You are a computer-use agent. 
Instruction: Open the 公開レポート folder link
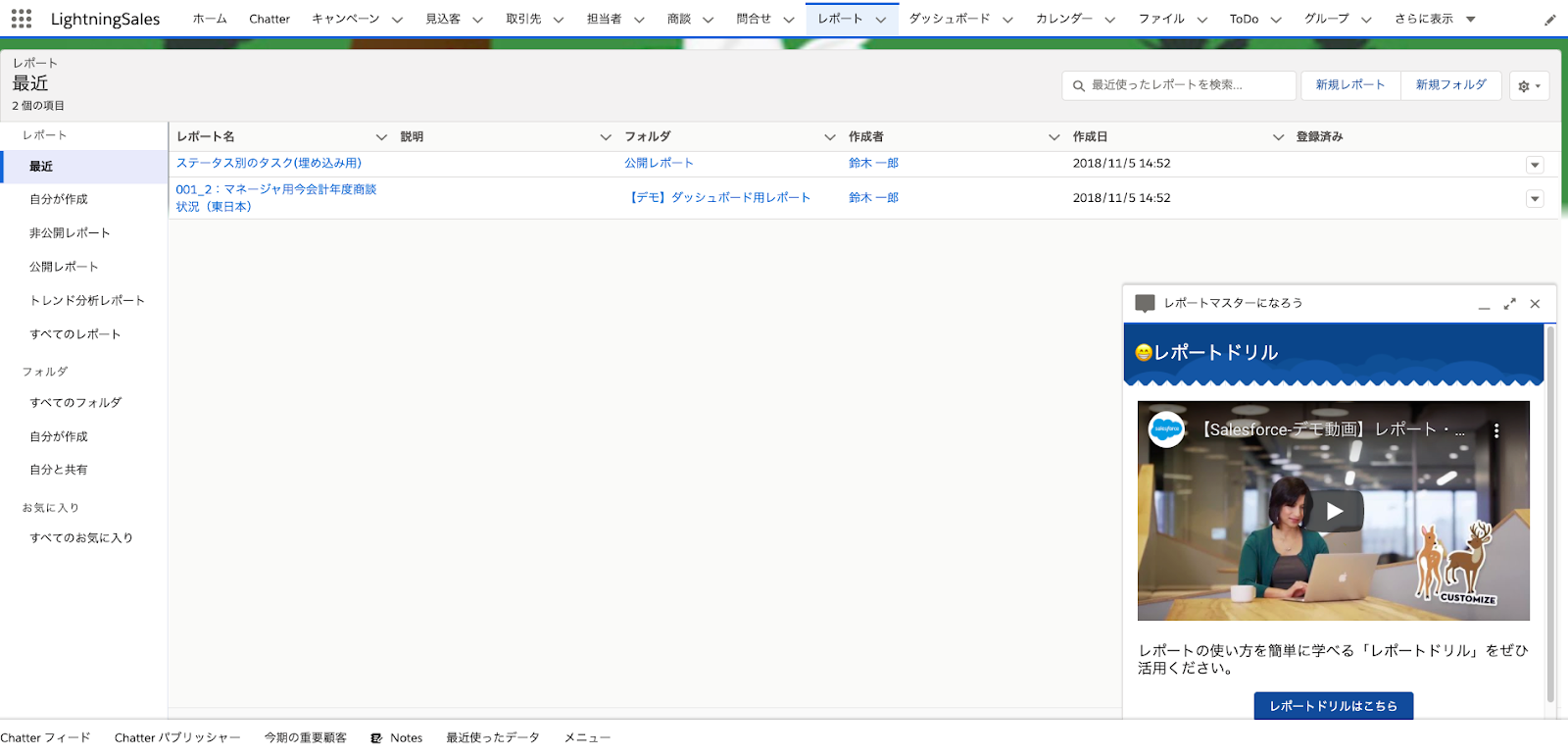point(659,164)
